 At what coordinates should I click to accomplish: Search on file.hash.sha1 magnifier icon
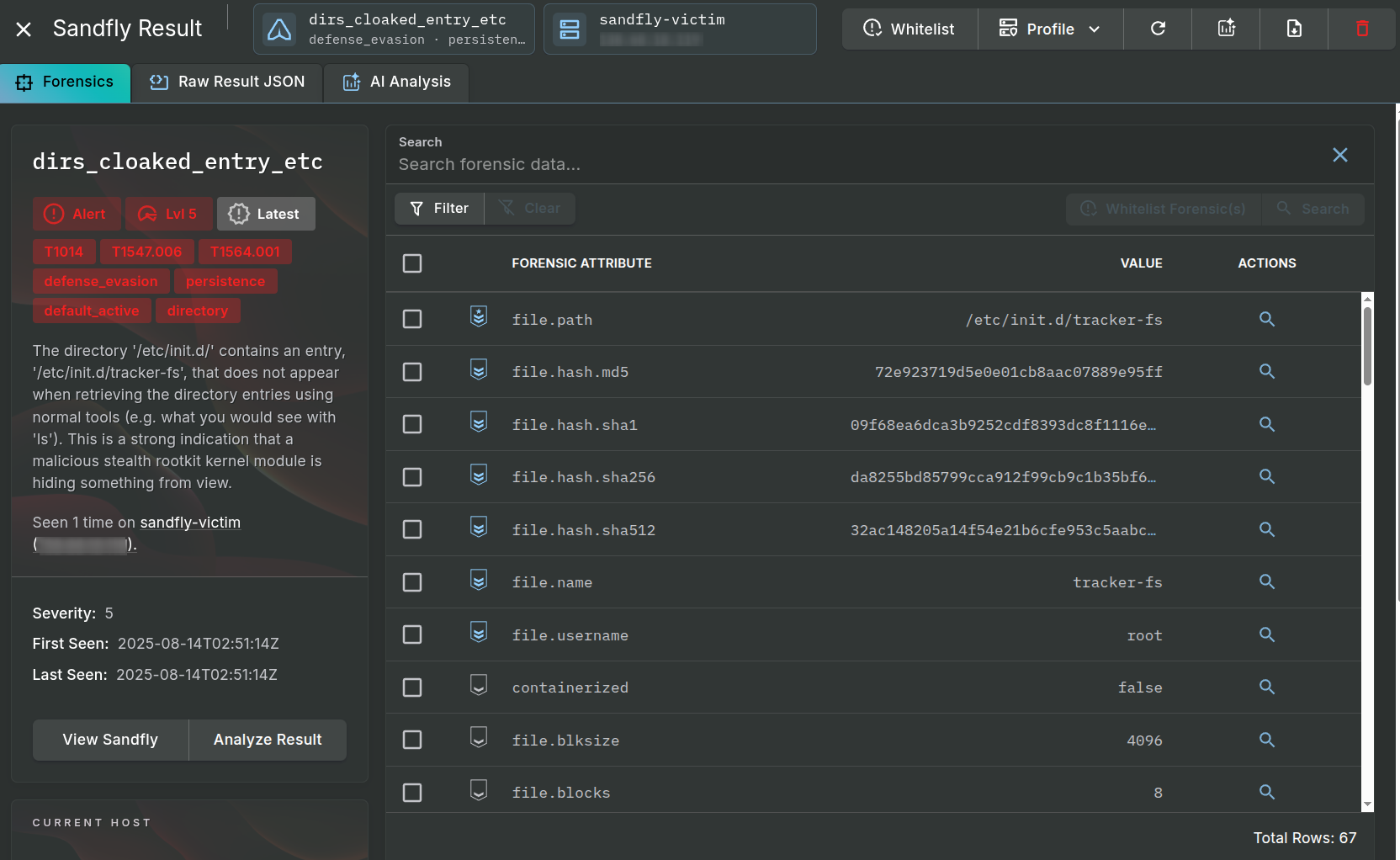[x=1267, y=424]
